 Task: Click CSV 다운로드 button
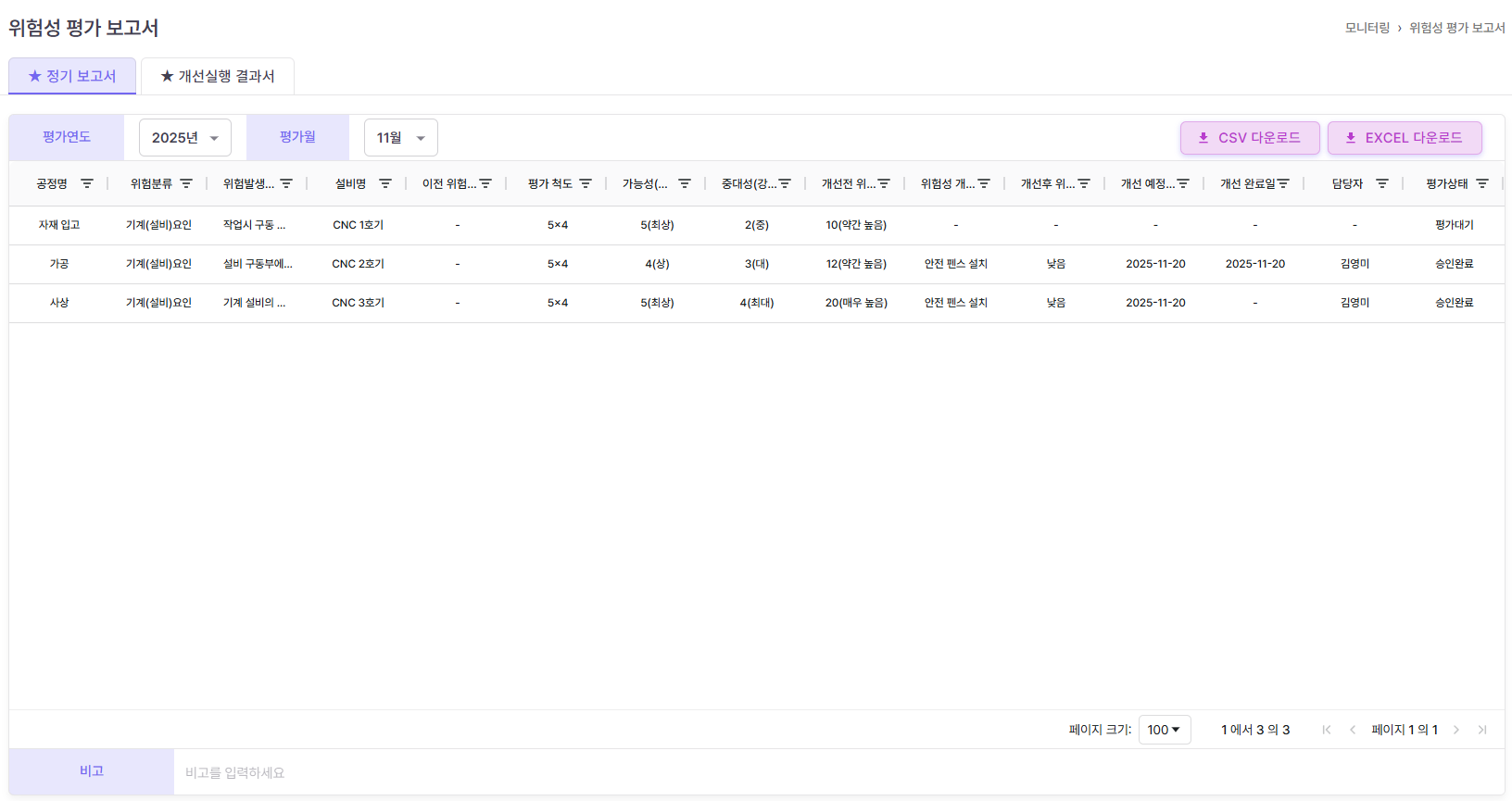point(1249,138)
